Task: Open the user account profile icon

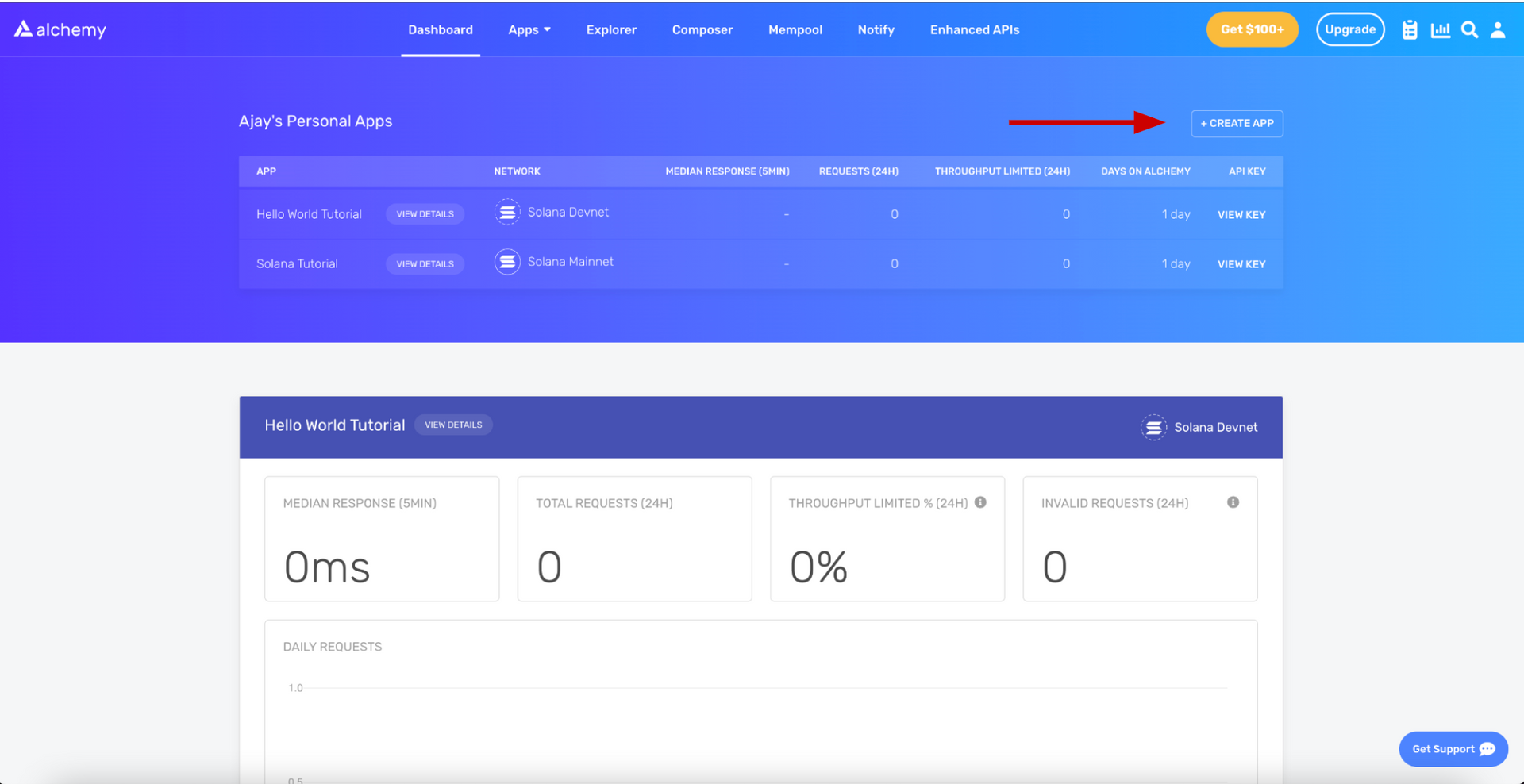Action: pos(1498,30)
